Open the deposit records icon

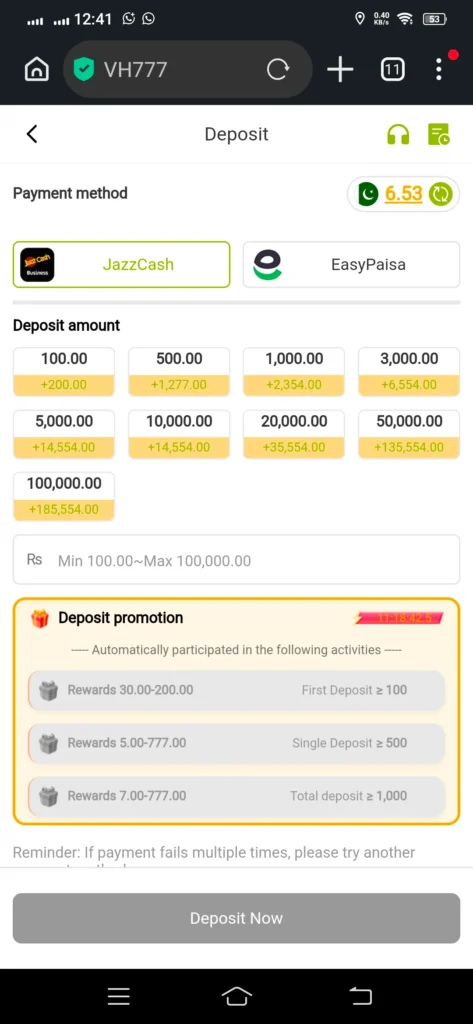click(x=438, y=135)
